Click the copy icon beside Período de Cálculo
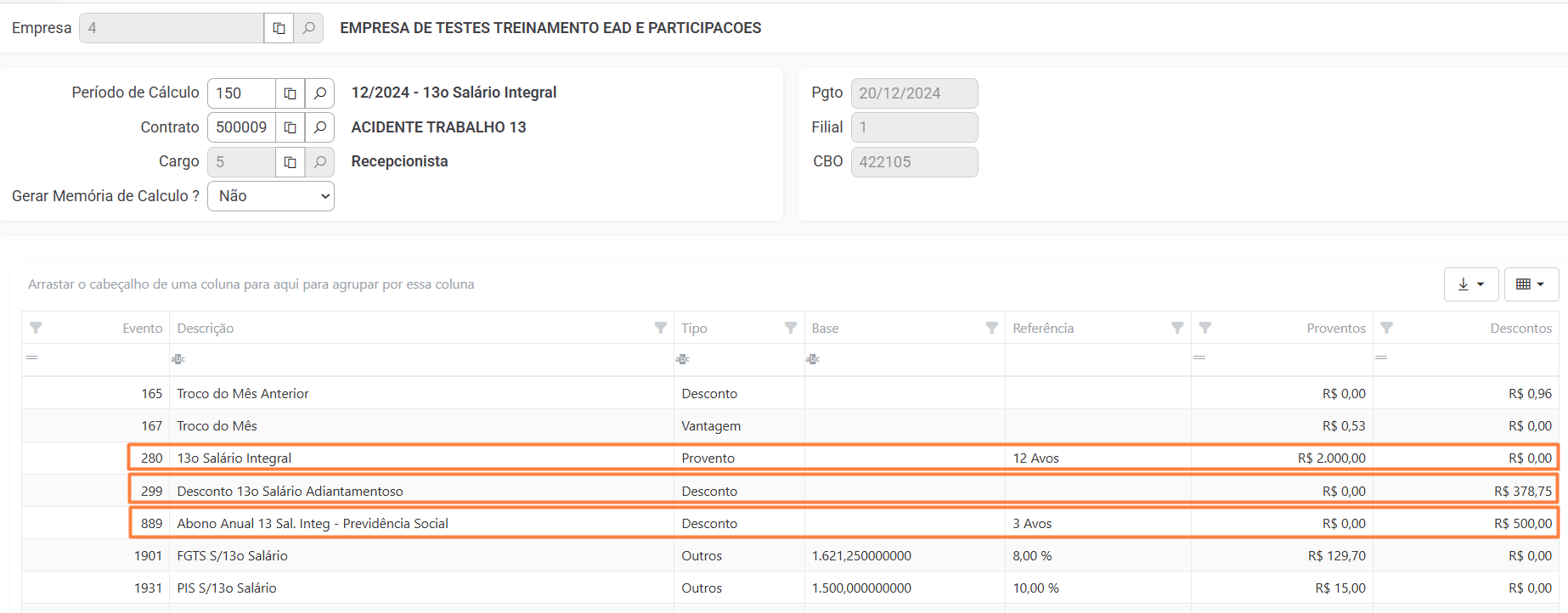Image resolution: width=1568 pixels, height=613 pixels. tap(290, 93)
